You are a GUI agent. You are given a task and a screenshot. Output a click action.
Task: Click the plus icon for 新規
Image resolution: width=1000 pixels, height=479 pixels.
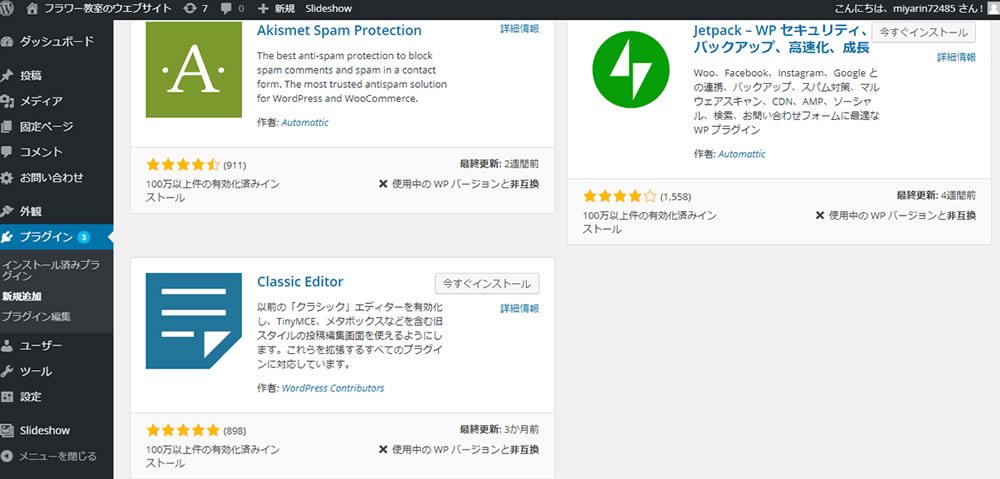[x=263, y=9]
